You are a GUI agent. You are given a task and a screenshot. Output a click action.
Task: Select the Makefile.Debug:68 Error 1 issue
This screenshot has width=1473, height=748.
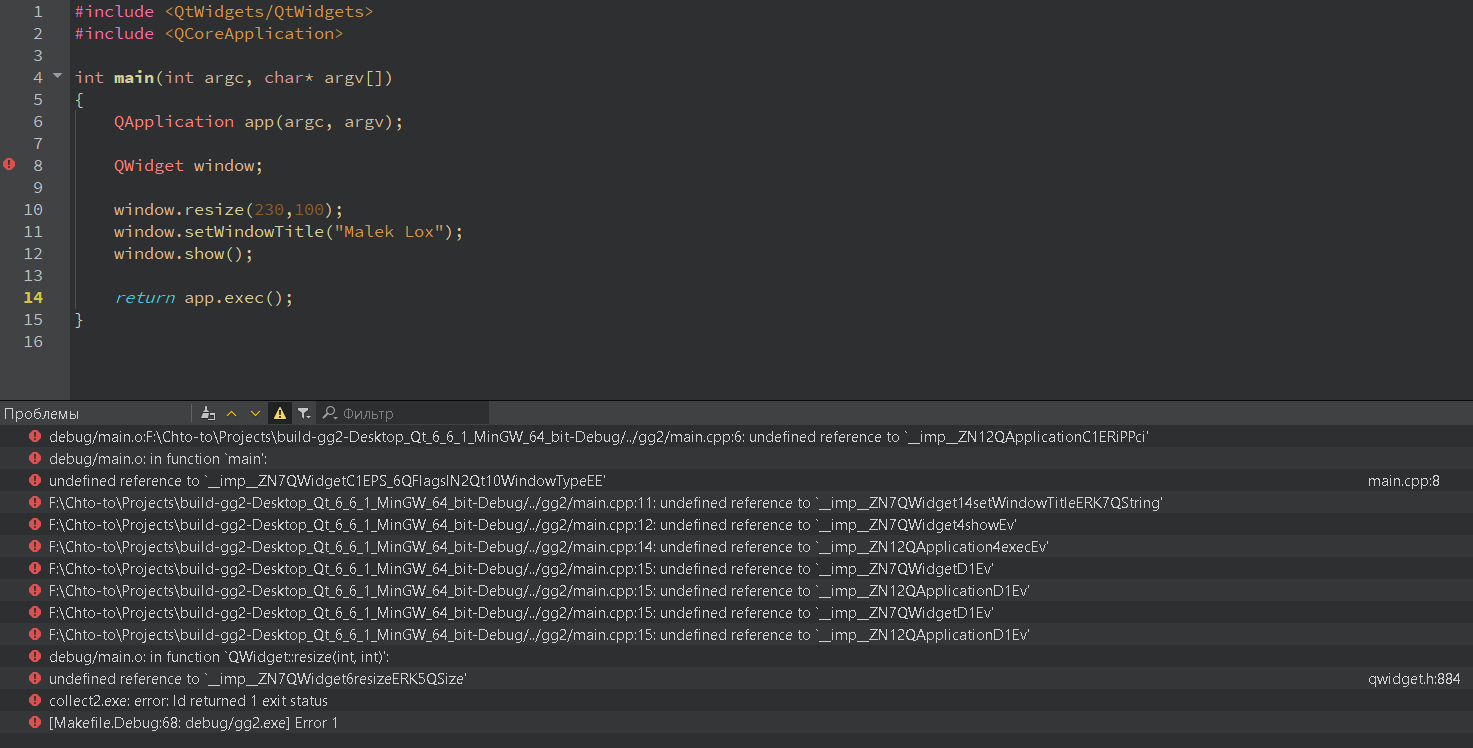(x=736, y=723)
